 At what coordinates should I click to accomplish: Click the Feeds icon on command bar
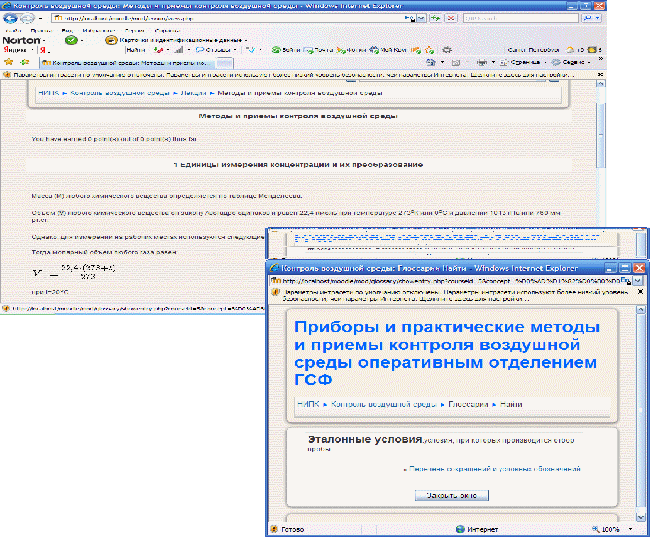pos(456,62)
